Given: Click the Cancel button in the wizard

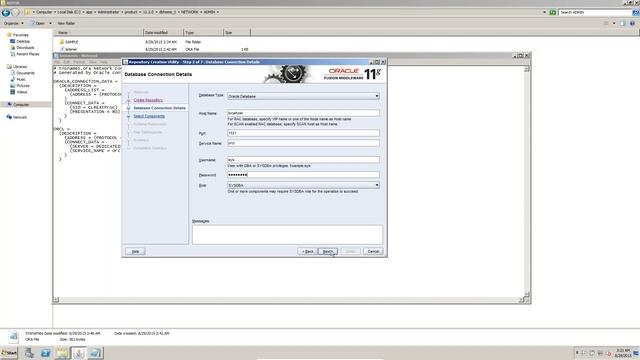Looking at the screenshot, I should pos(373,251).
